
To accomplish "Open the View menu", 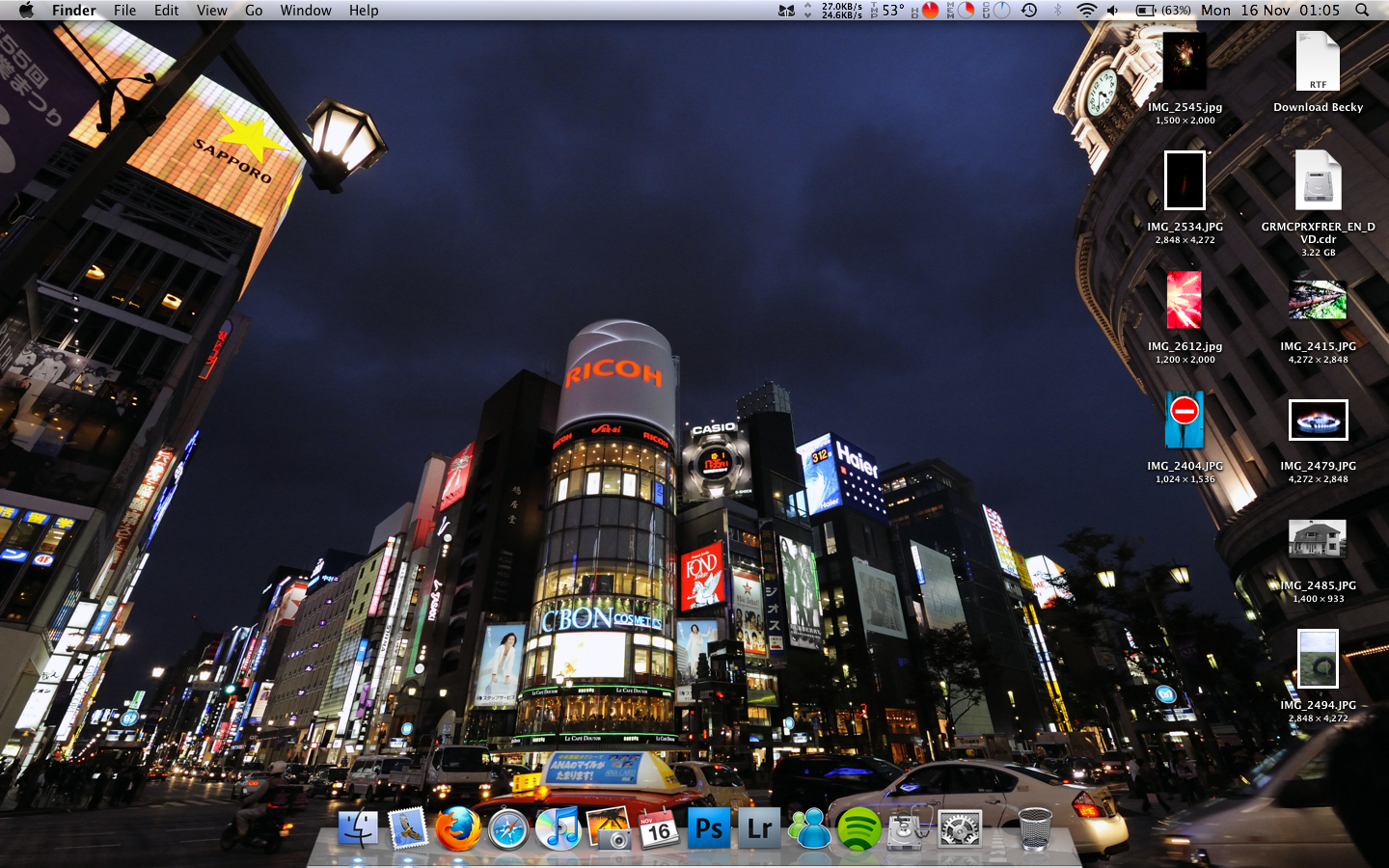I will click(x=211, y=10).
